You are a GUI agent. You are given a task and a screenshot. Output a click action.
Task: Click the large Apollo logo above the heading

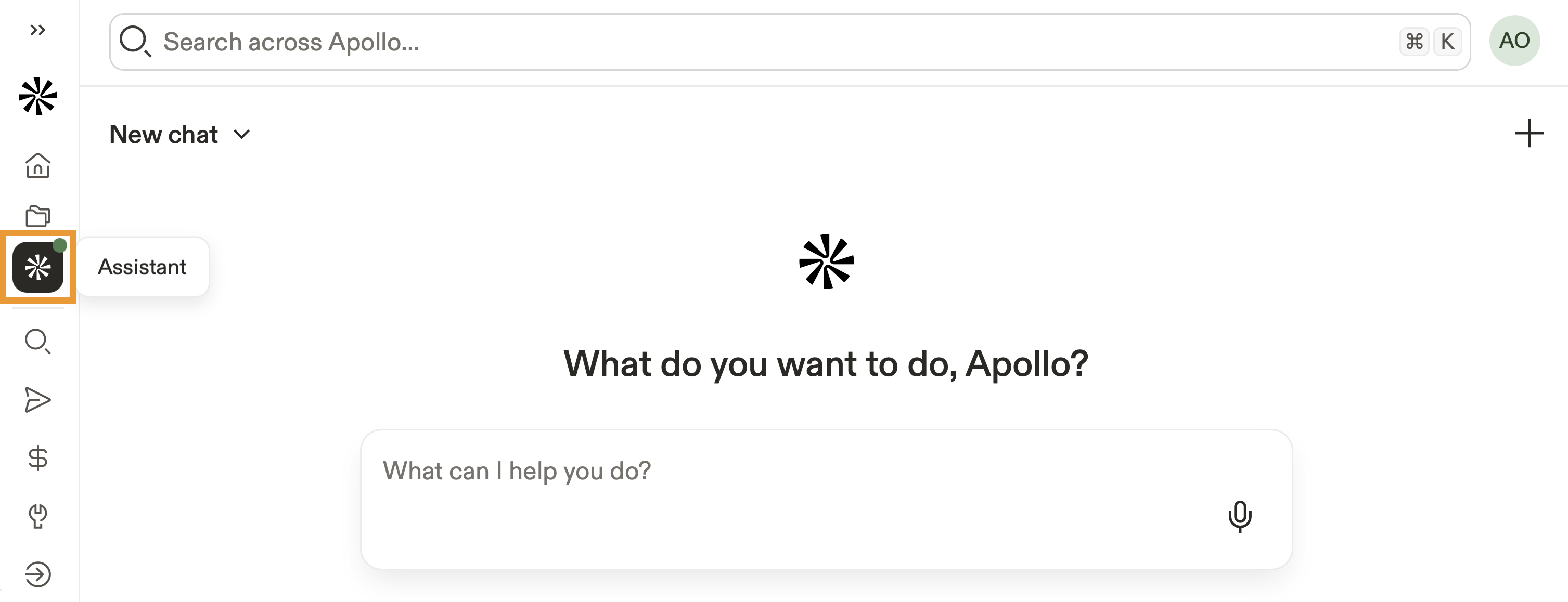pos(826,261)
